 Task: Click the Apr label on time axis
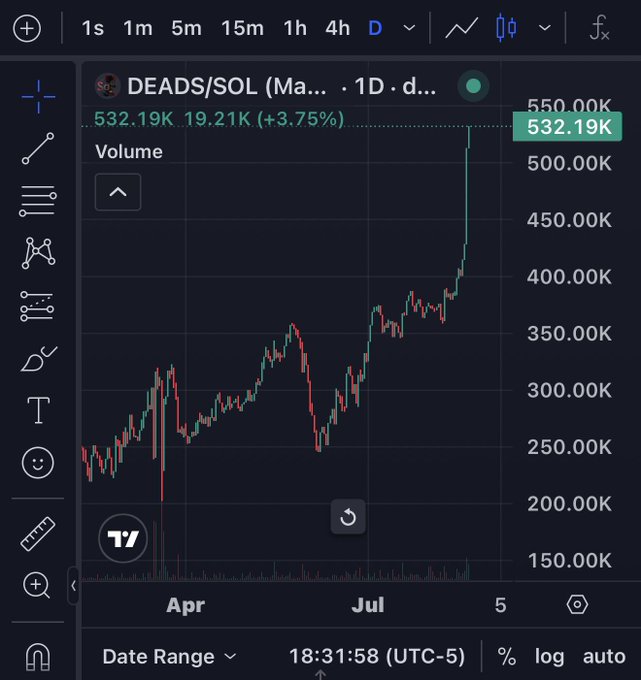[x=186, y=605]
